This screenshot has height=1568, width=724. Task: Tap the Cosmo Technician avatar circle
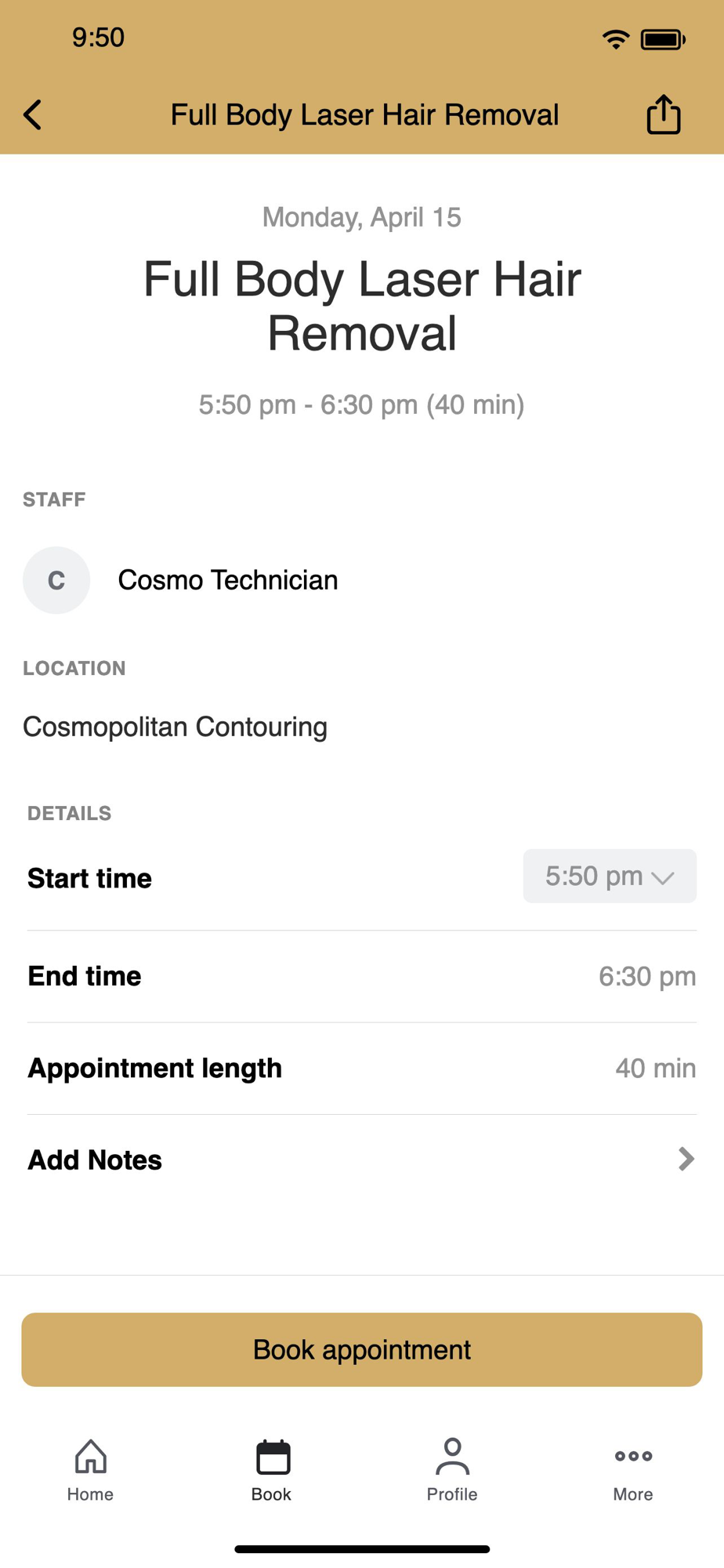coord(56,580)
